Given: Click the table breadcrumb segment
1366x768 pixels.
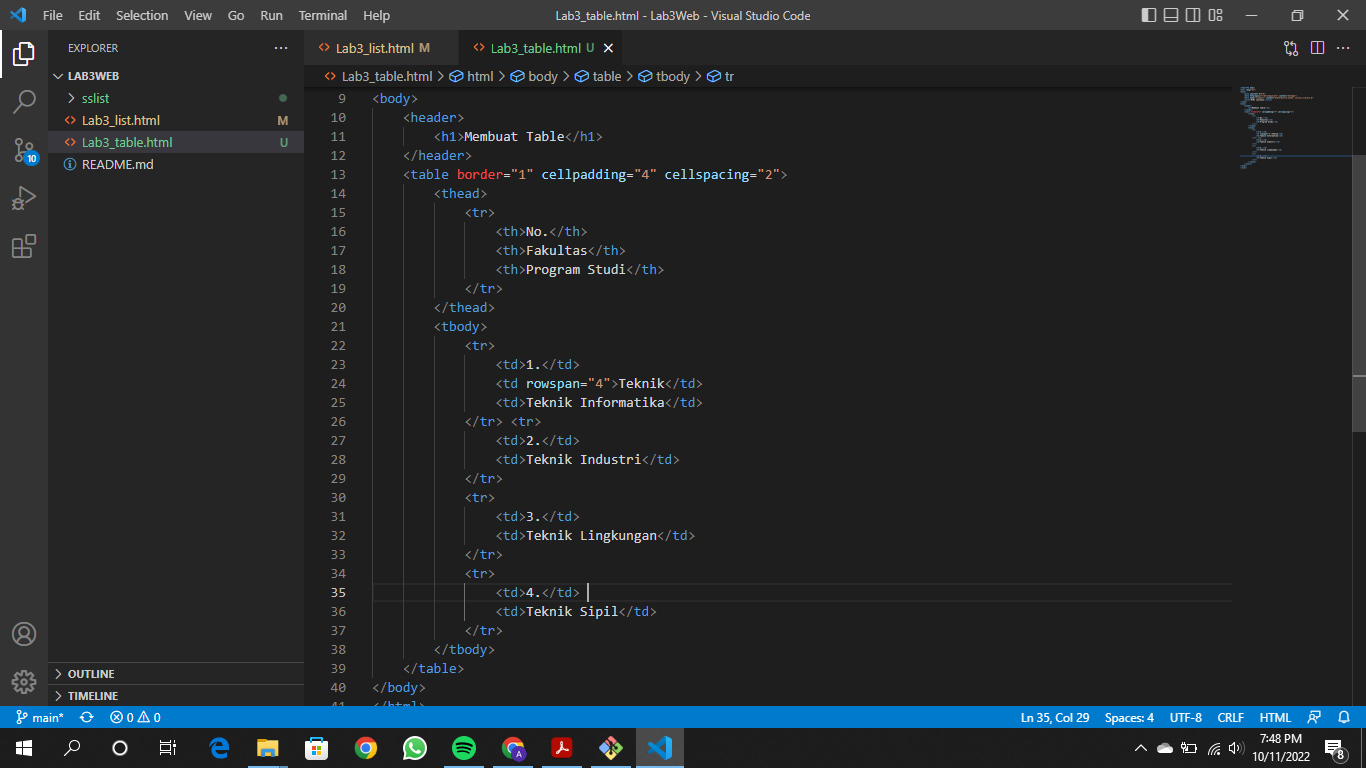Looking at the screenshot, I should [x=598, y=76].
